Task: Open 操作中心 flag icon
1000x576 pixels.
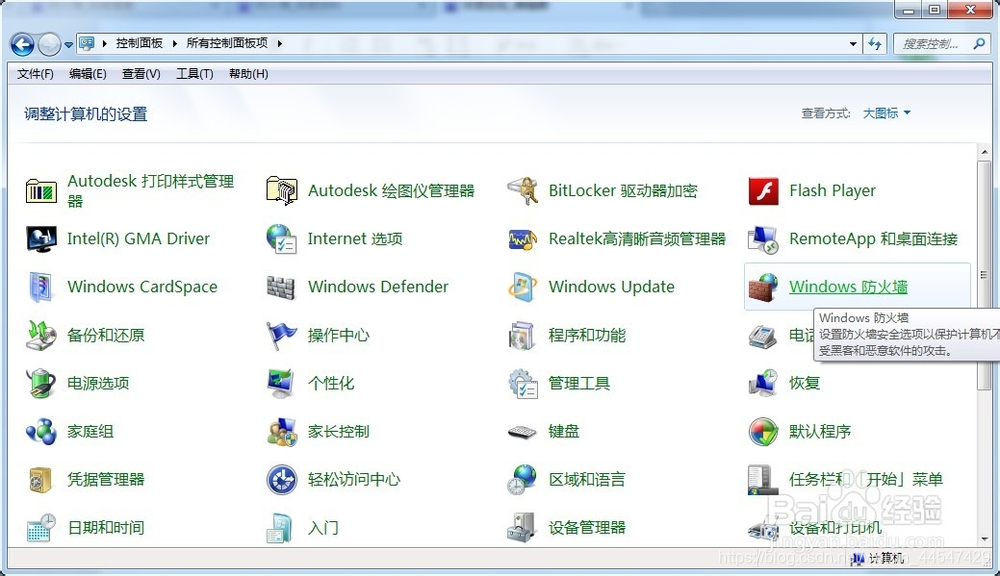Action: point(282,335)
